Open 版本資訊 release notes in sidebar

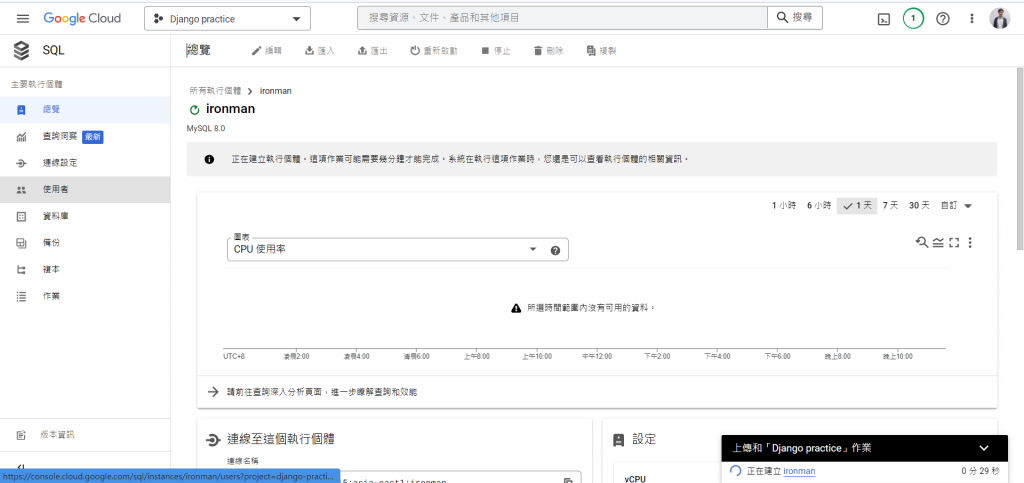tap(85, 435)
